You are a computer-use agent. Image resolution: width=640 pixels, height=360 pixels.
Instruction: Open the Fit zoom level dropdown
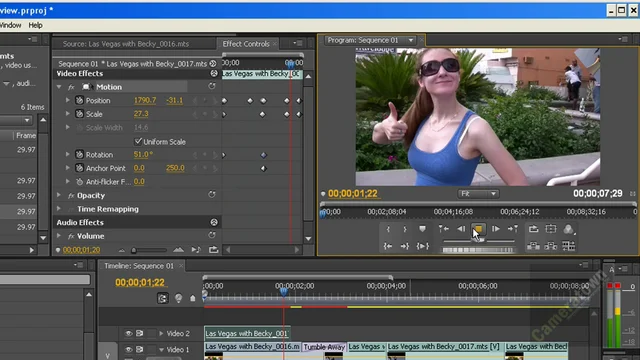pos(478,193)
